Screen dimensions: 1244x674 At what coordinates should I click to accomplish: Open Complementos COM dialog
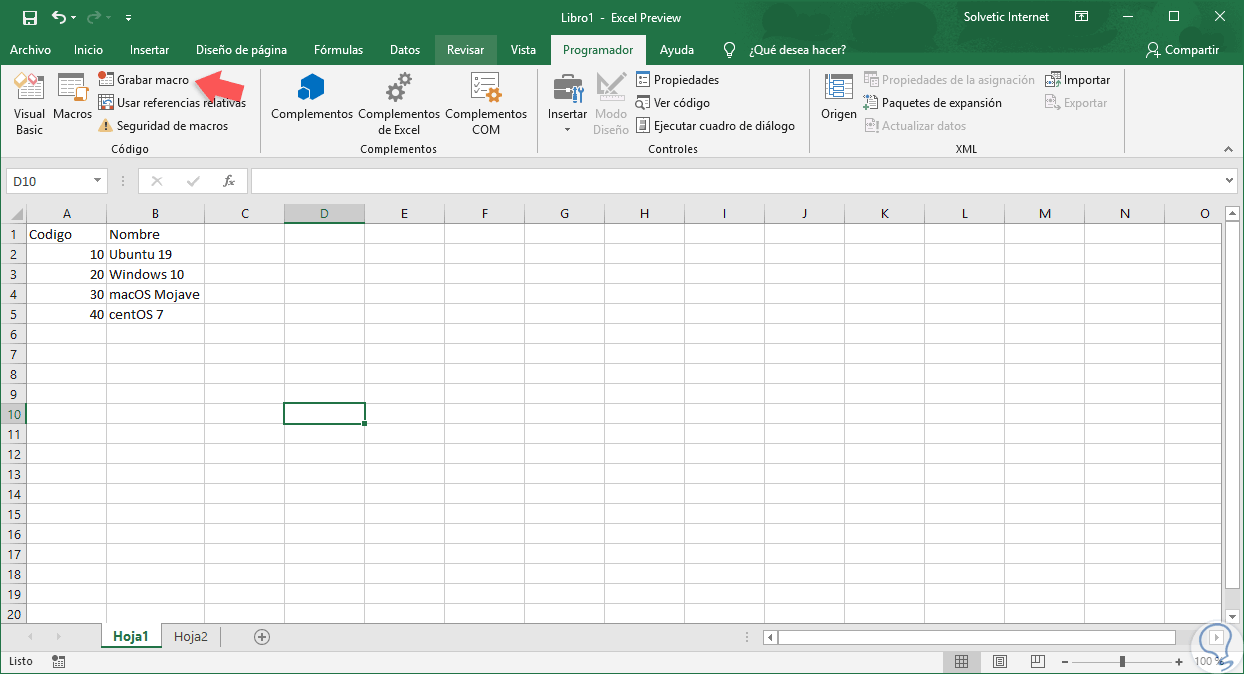(486, 104)
